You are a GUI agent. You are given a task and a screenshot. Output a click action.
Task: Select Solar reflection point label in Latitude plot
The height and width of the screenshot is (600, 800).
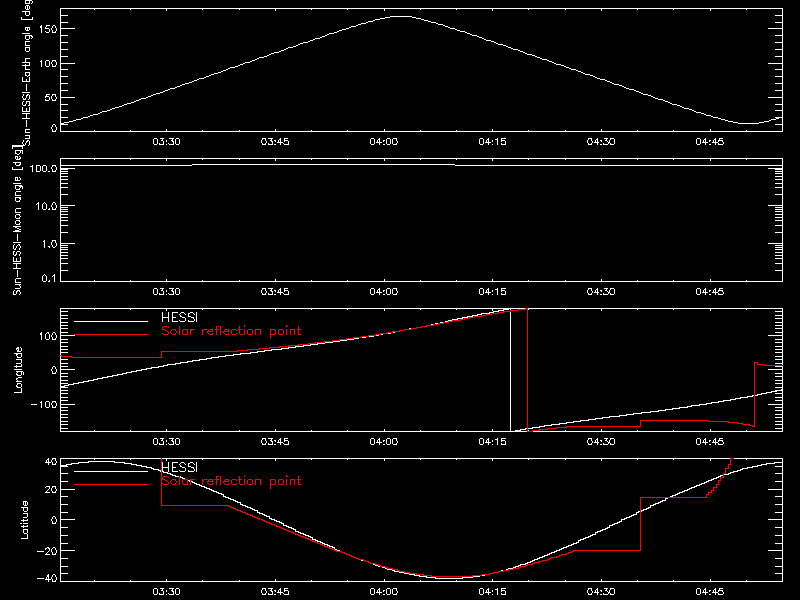[x=231, y=481]
